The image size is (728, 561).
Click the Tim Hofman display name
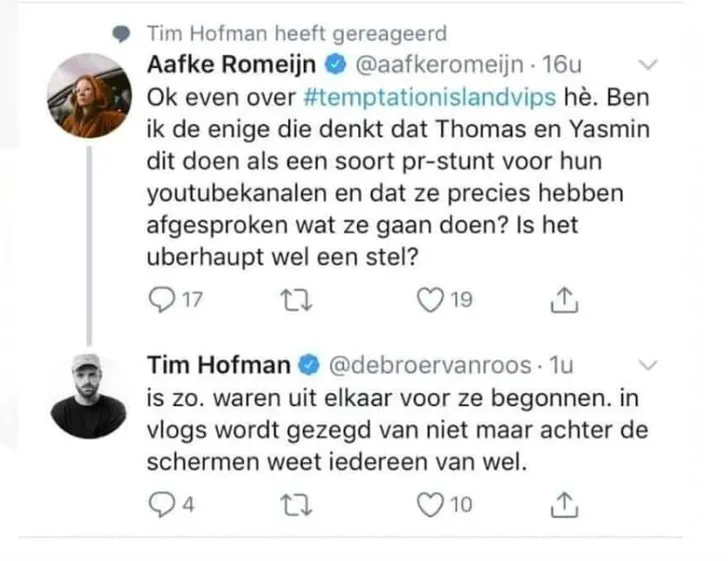(x=219, y=363)
